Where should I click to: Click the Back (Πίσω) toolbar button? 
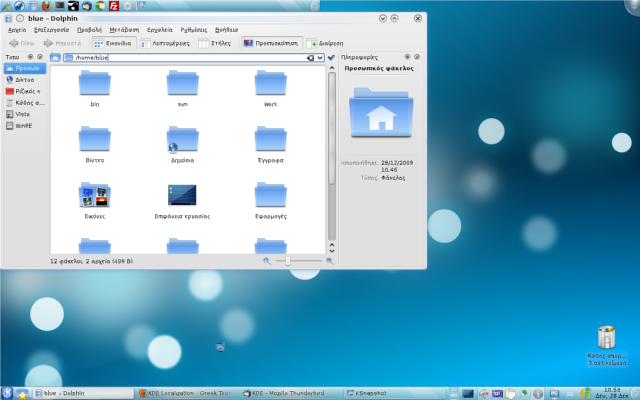tap(22, 43)
